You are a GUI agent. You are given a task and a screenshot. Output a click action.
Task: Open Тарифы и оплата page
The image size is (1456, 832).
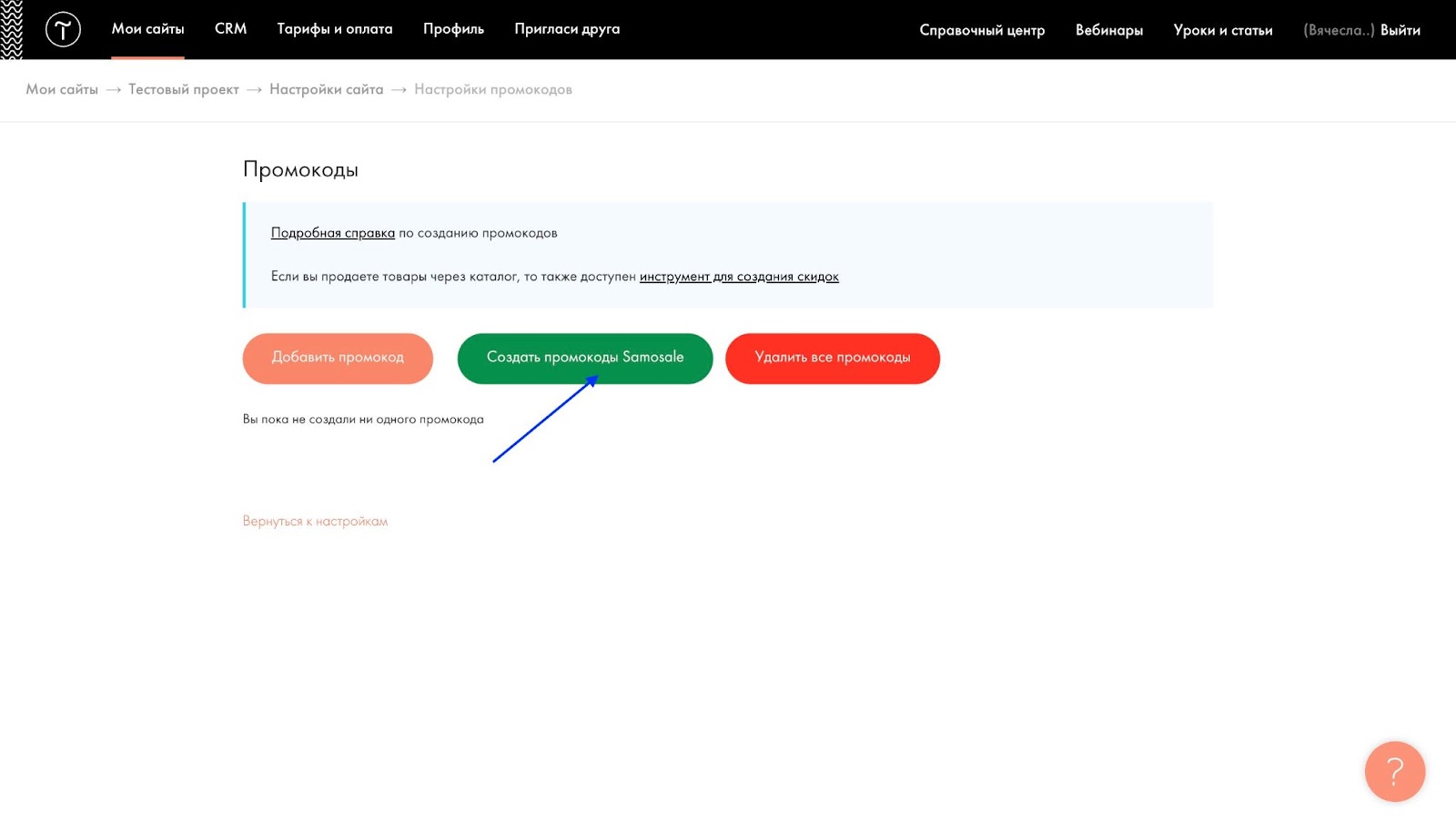[335, 29]
